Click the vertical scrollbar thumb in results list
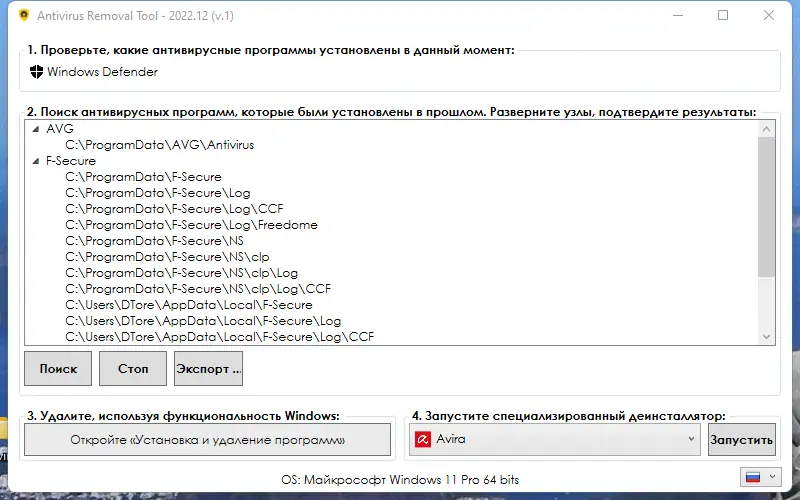The image size is (800, 500). (766, 207)
